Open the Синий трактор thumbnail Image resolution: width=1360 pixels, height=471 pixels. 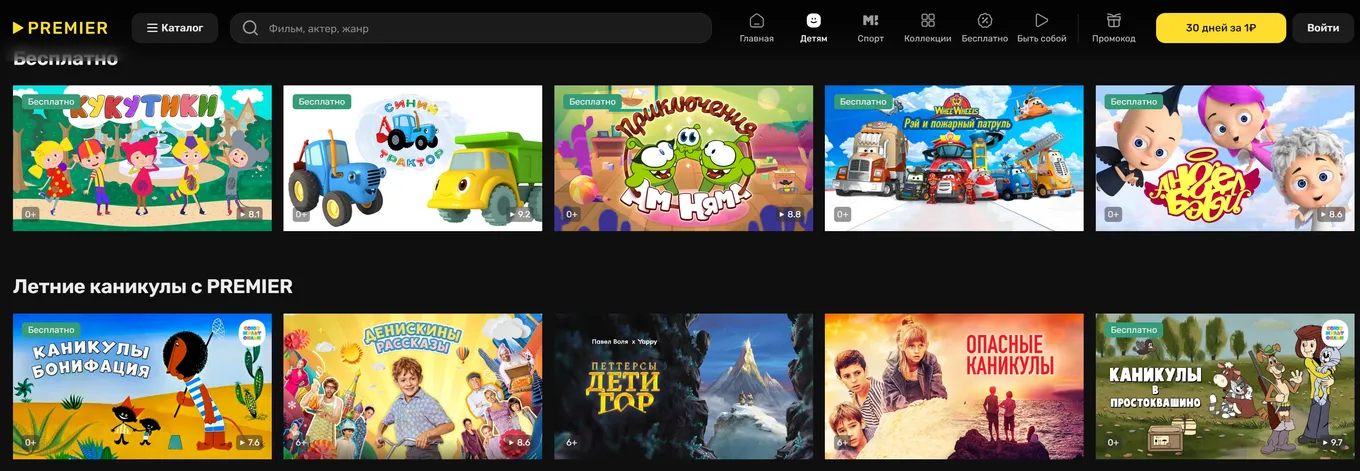[x=413, y=158]
